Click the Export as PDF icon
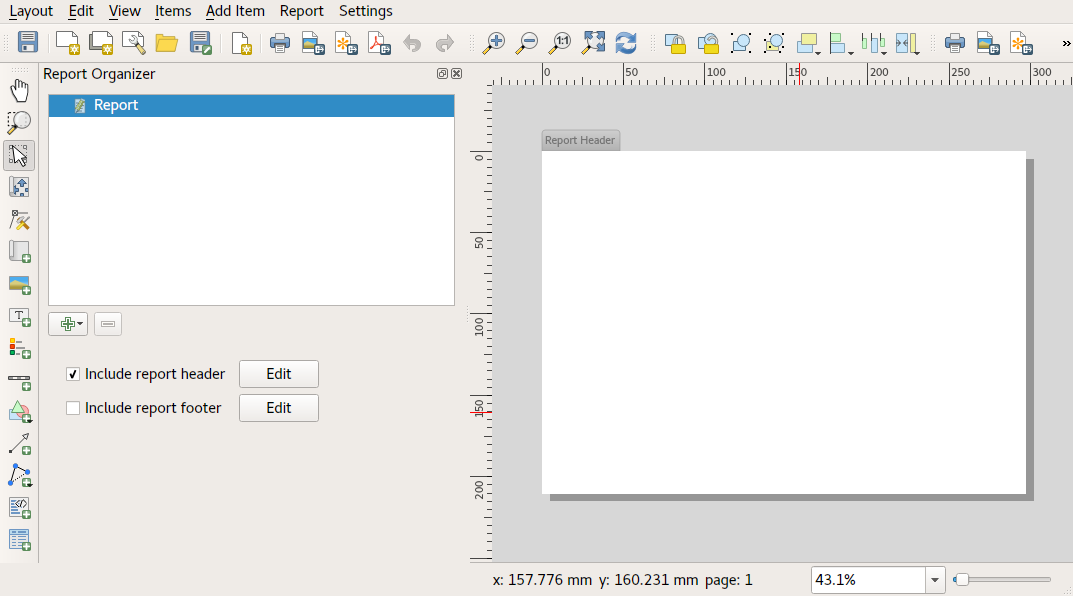The width and height of the screenshot is (1073, 596). 379,43
